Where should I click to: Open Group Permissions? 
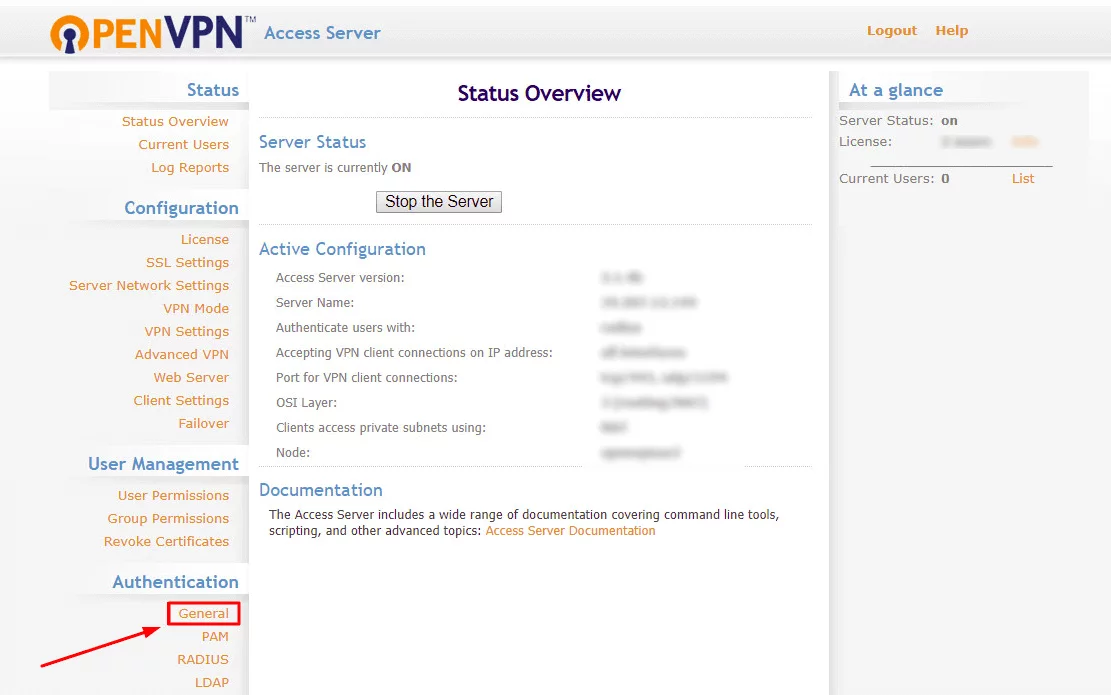(168, 519)
